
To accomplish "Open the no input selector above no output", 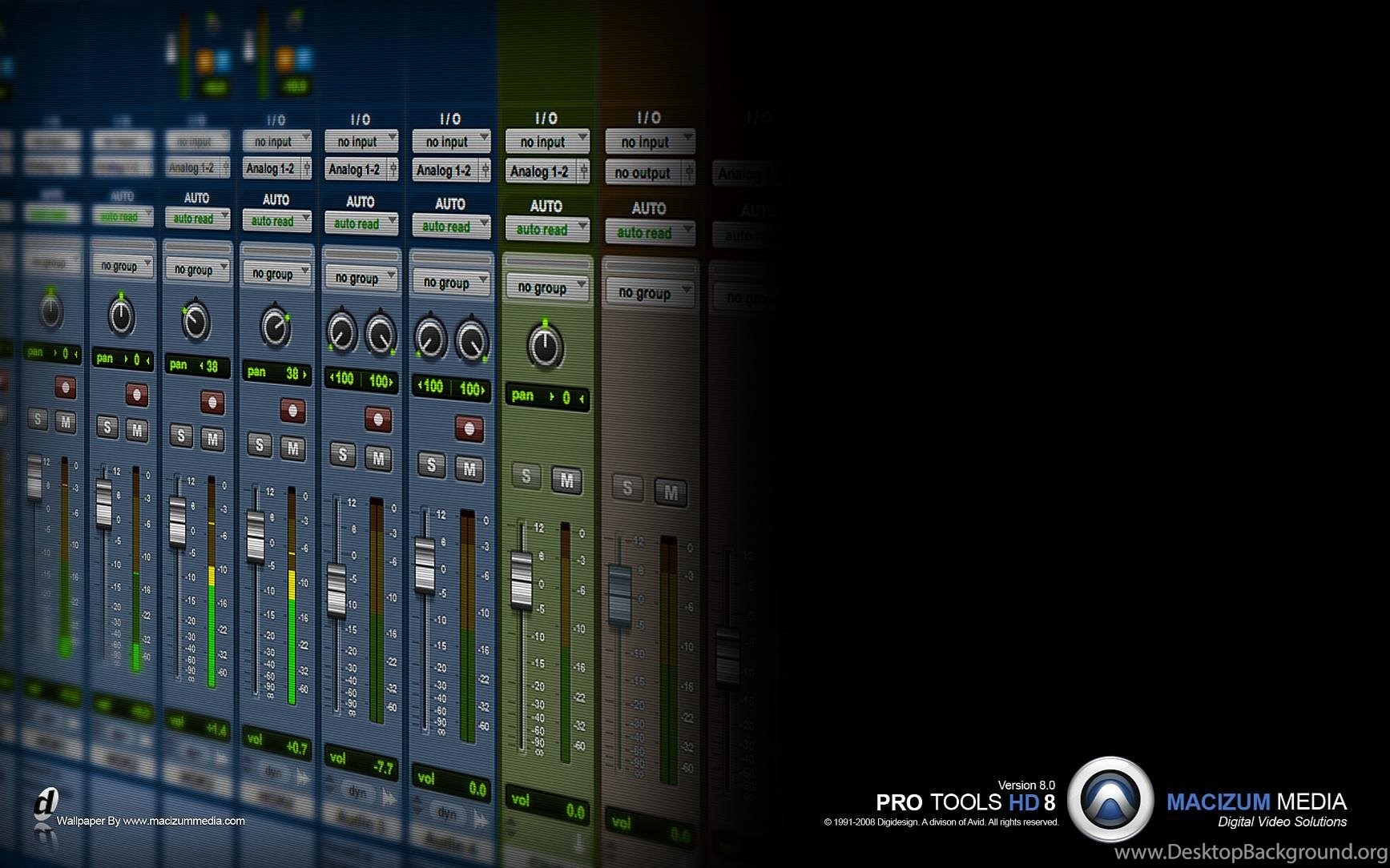I will (x=650, y=143).
